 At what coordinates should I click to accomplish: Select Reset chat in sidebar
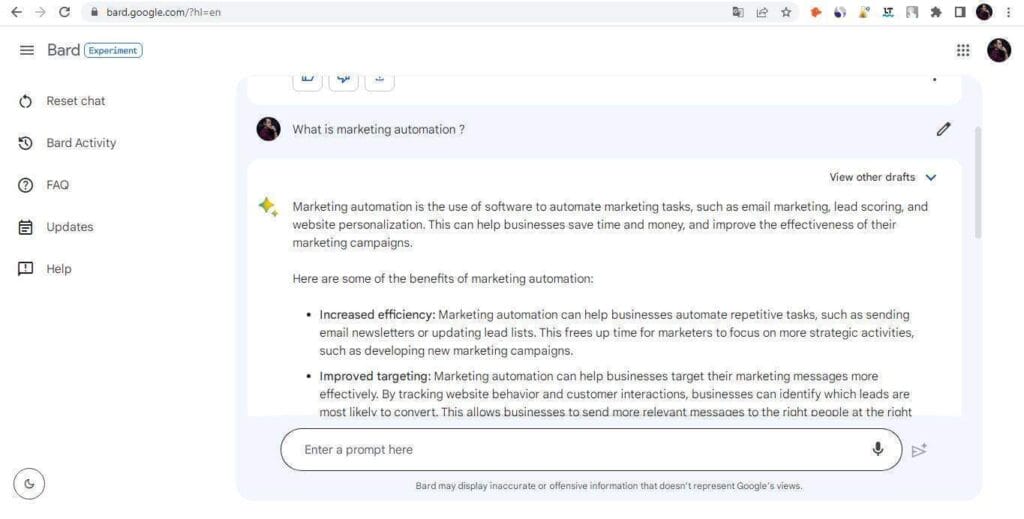pos(75,101)
